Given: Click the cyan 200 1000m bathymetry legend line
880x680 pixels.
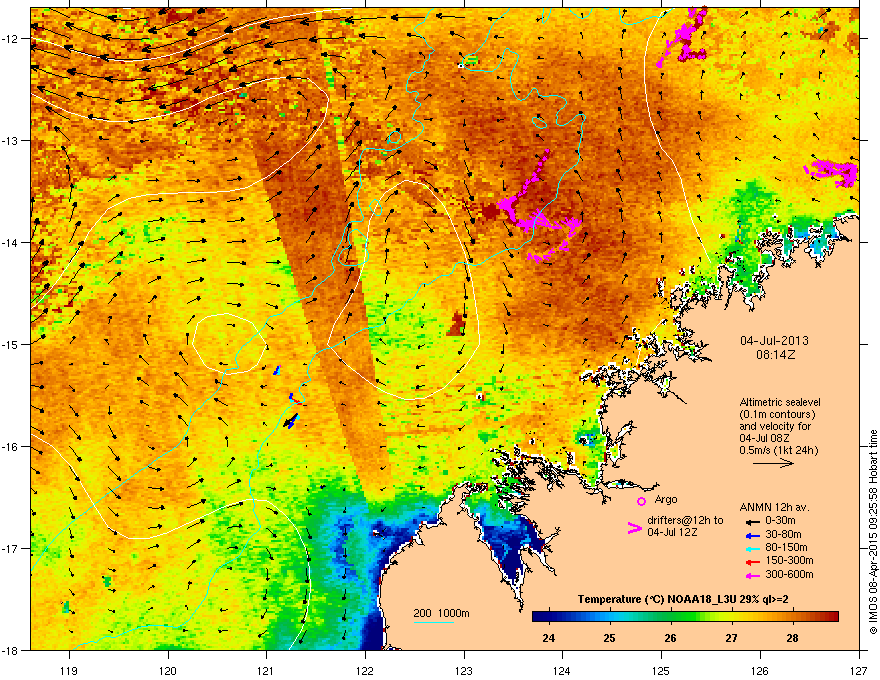Looking at the screenshot, I should click(x=433, y=623).
